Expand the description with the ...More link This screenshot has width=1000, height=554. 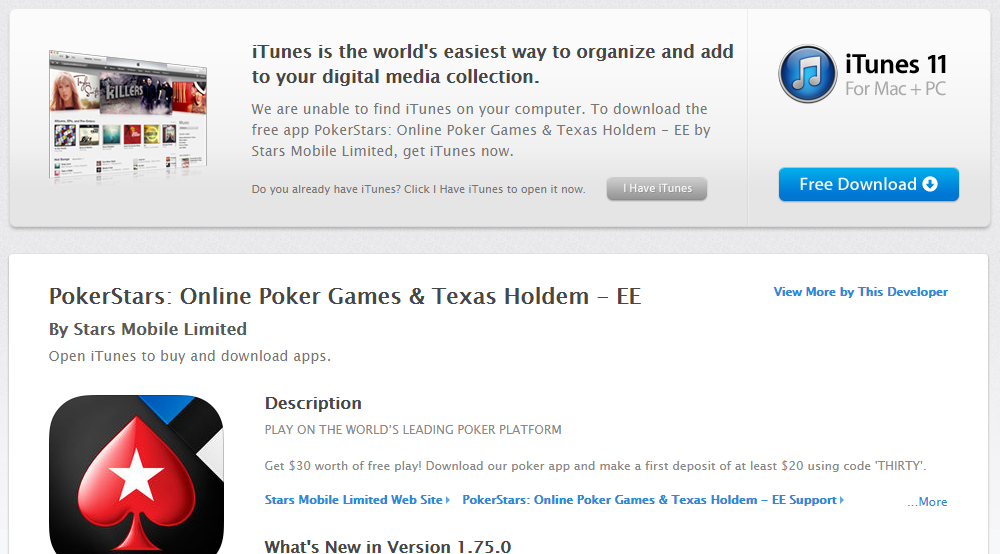point(927,502)
